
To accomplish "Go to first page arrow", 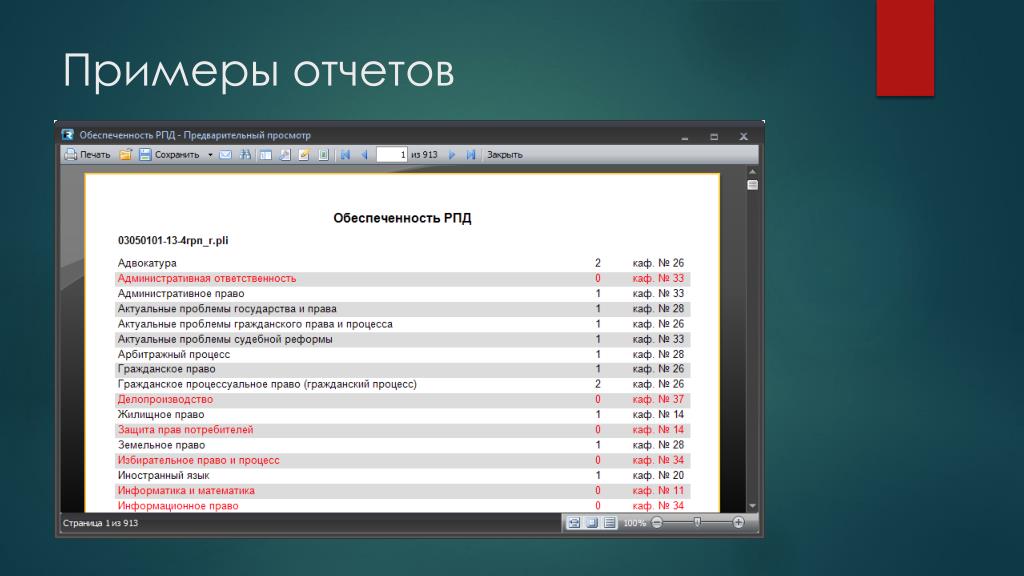I will click(345, 155).
